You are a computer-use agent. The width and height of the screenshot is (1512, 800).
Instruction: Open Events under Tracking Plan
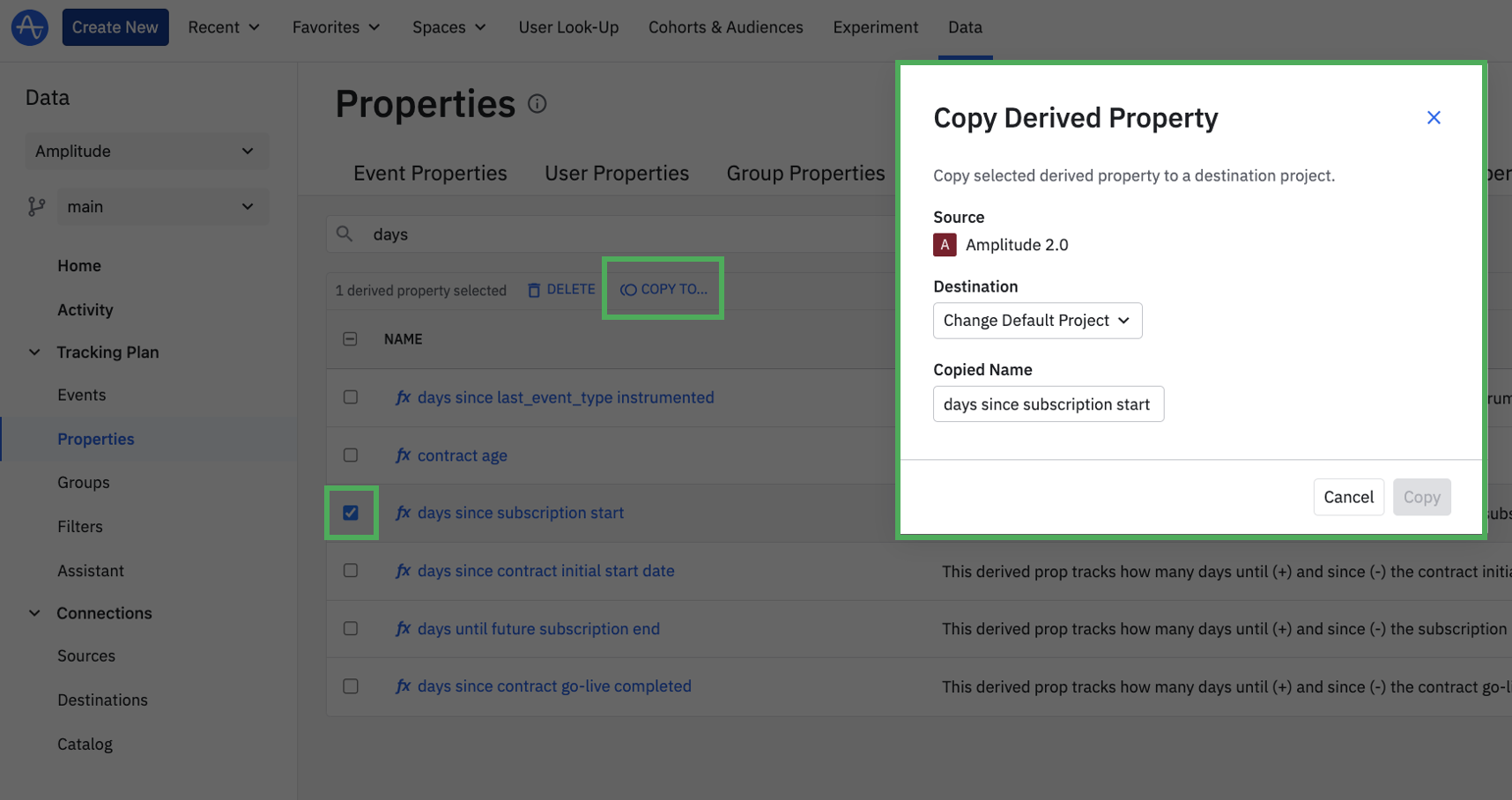[82, 396]
